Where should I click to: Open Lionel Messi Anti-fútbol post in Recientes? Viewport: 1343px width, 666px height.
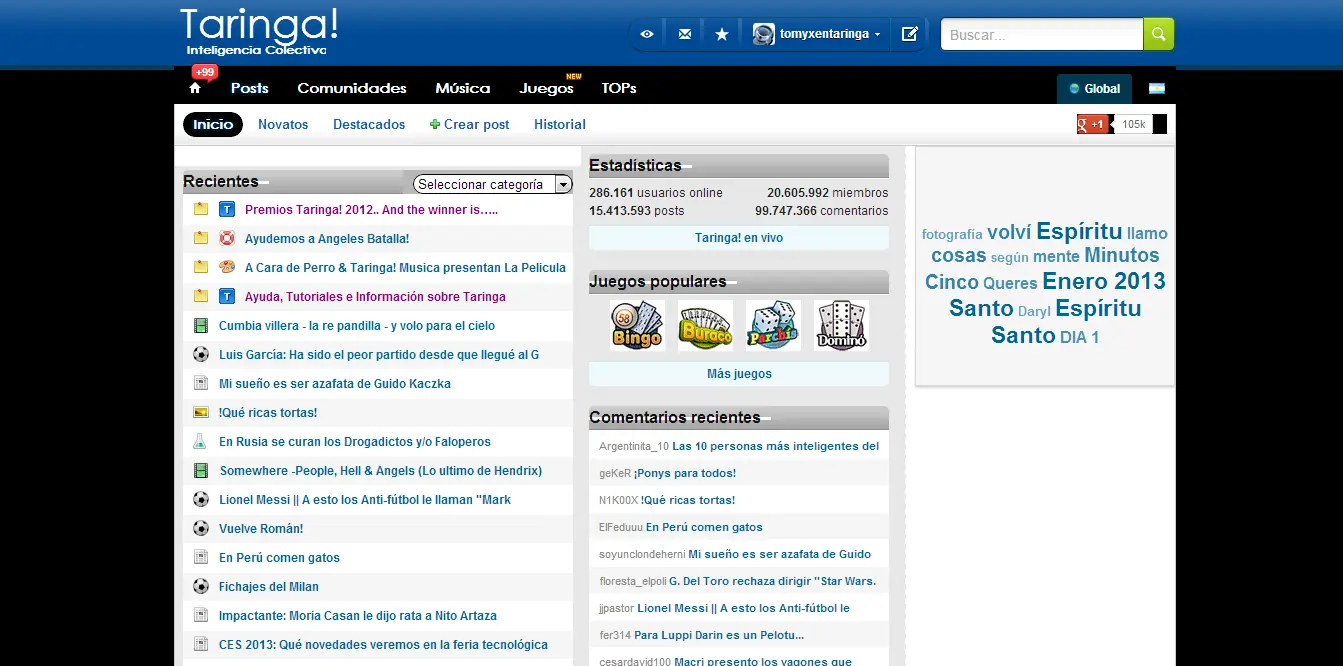[365, 500]
